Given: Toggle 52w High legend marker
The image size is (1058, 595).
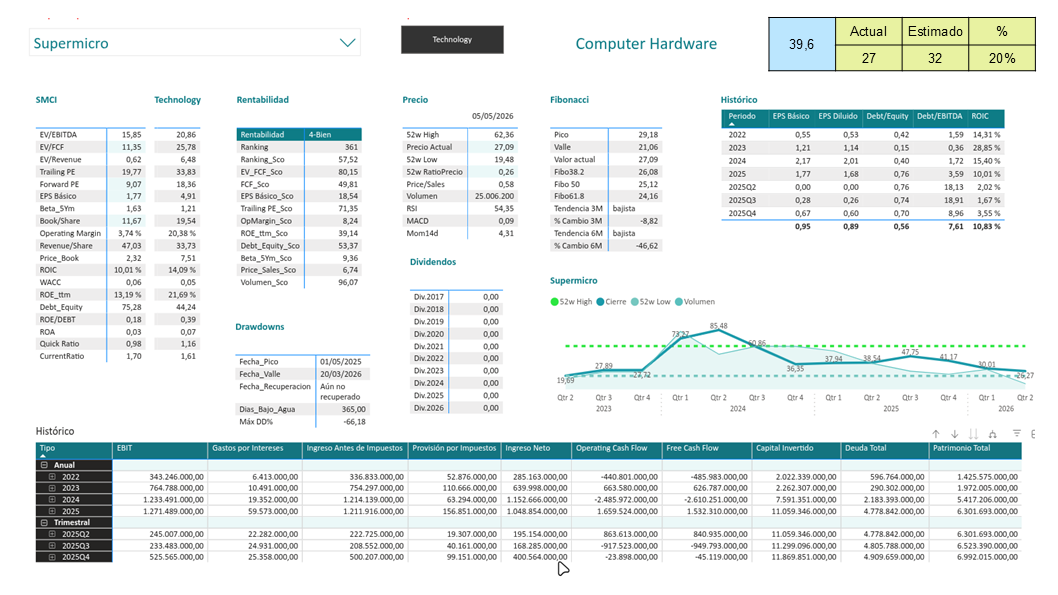Looking at the screenshot, I should (555, 302).
